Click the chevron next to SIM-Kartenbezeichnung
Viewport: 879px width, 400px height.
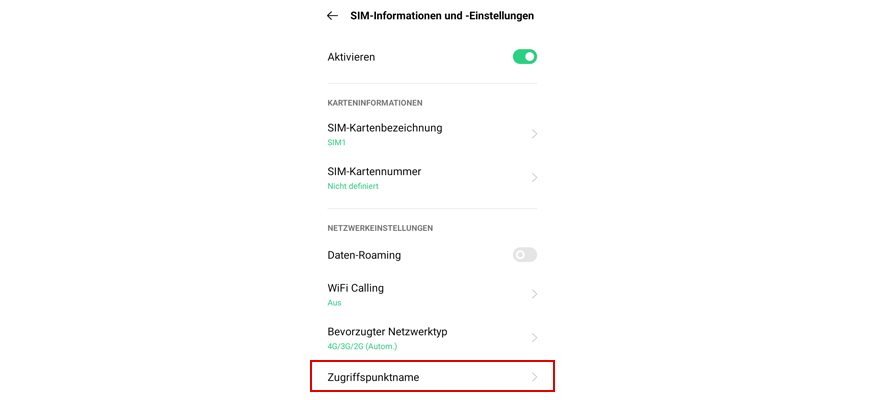(535, 134)
